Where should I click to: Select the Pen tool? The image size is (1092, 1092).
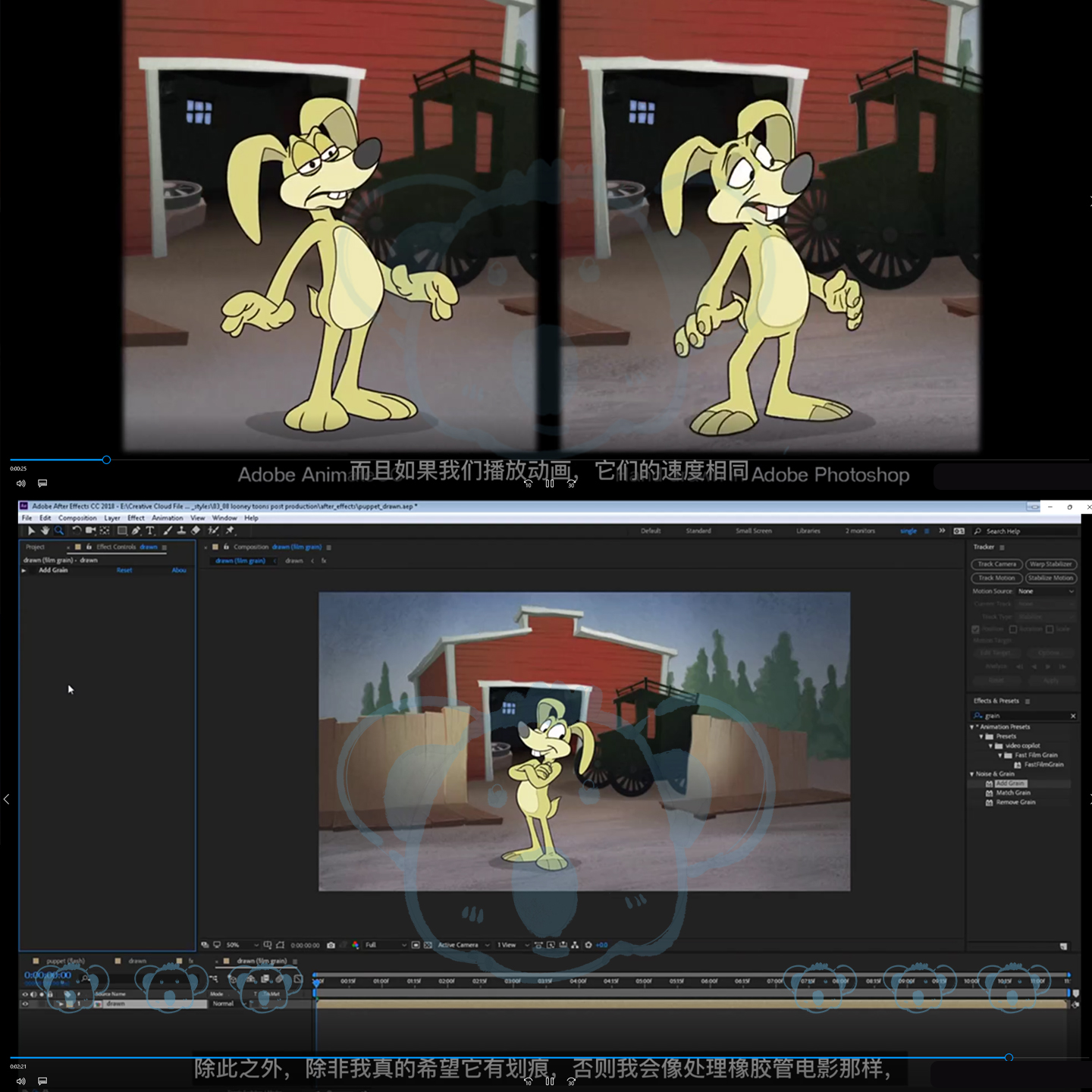136,531
